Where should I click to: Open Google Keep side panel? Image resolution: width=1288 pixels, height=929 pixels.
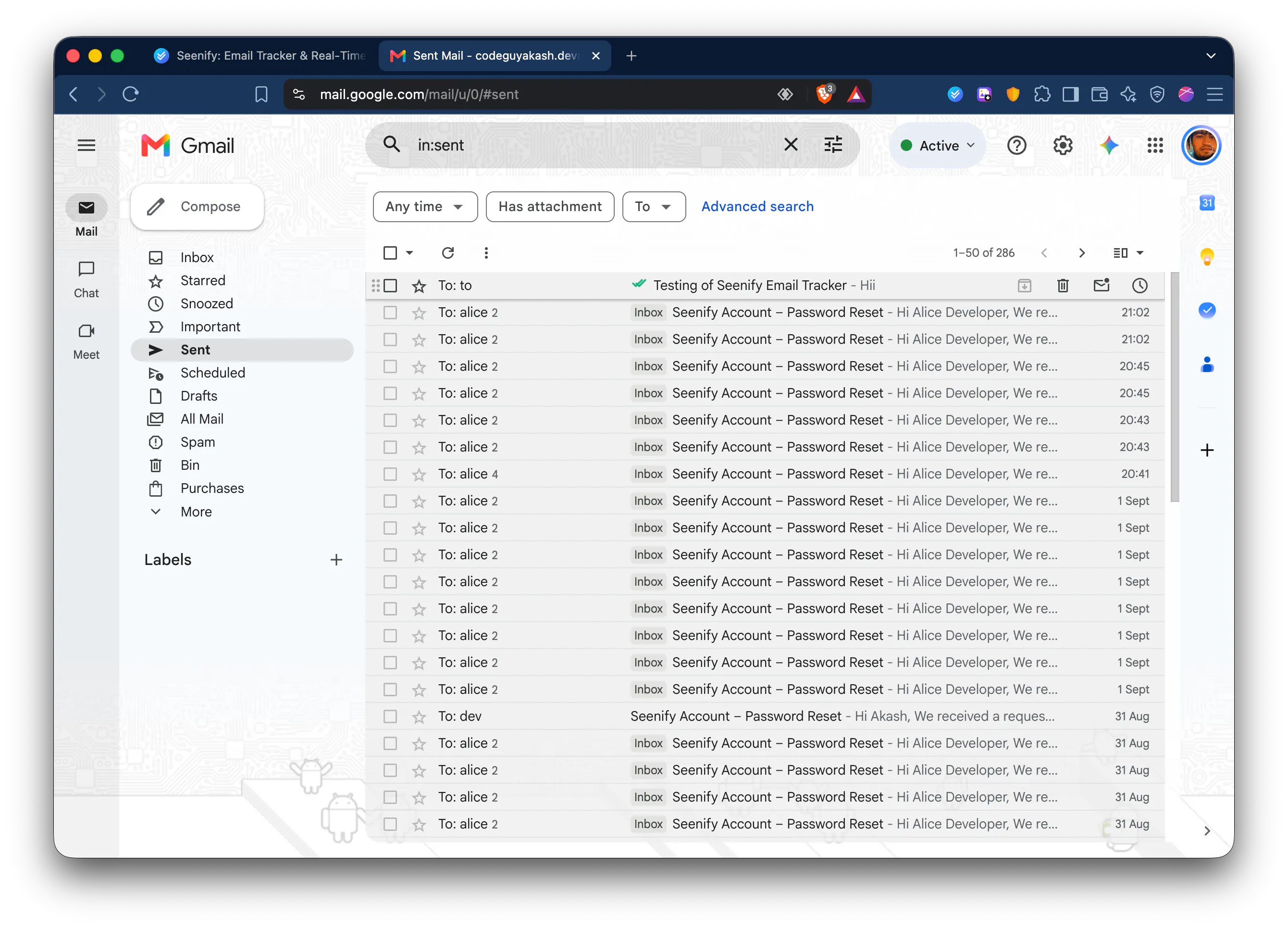coord(1207,257)
